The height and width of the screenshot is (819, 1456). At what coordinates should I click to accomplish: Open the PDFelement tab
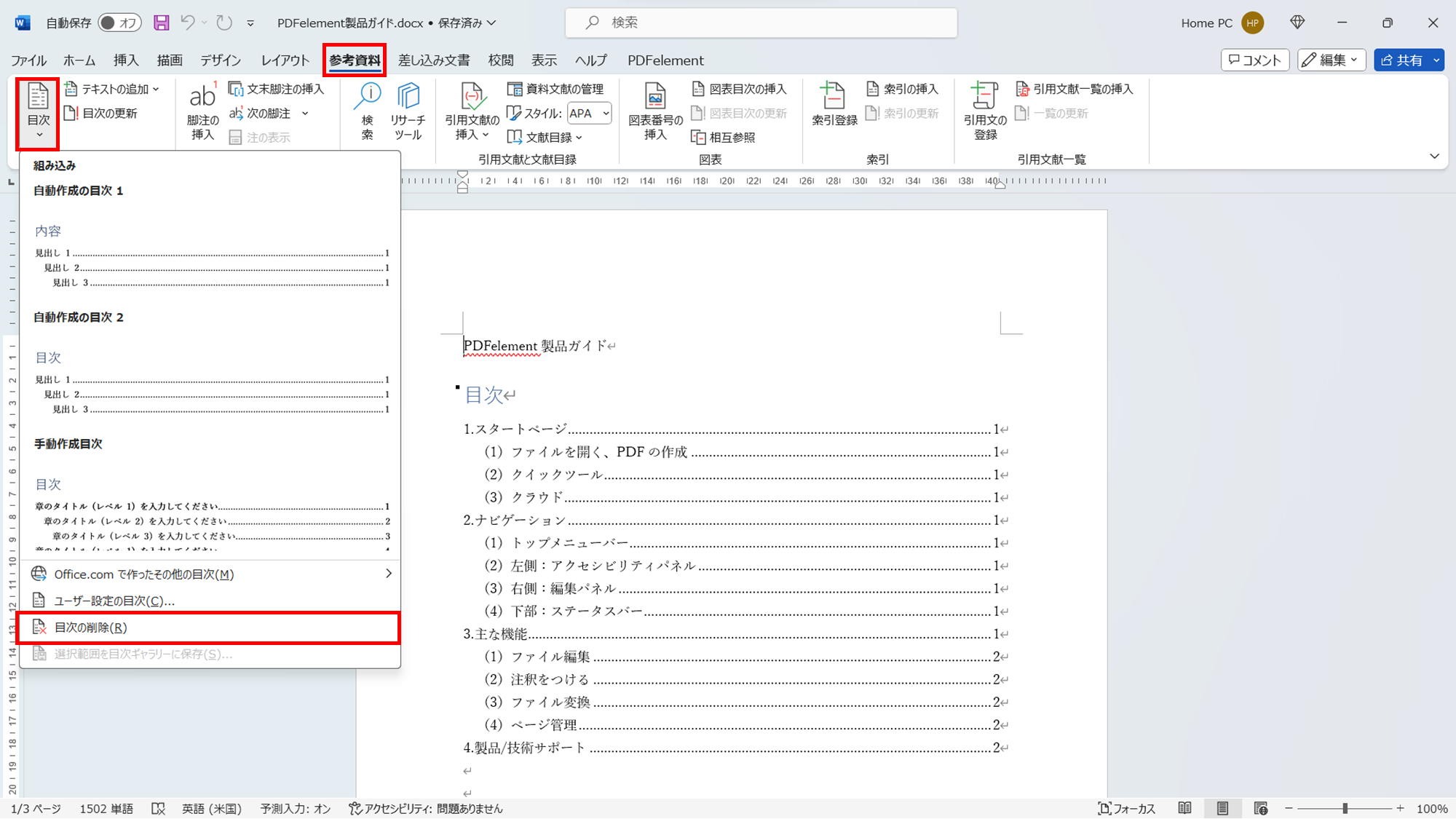point(665,60)
